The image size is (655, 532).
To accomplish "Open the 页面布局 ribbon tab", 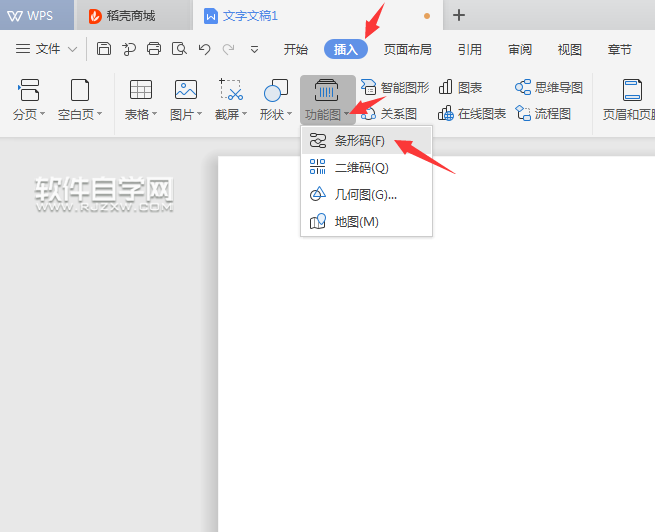I will point(407,50).
